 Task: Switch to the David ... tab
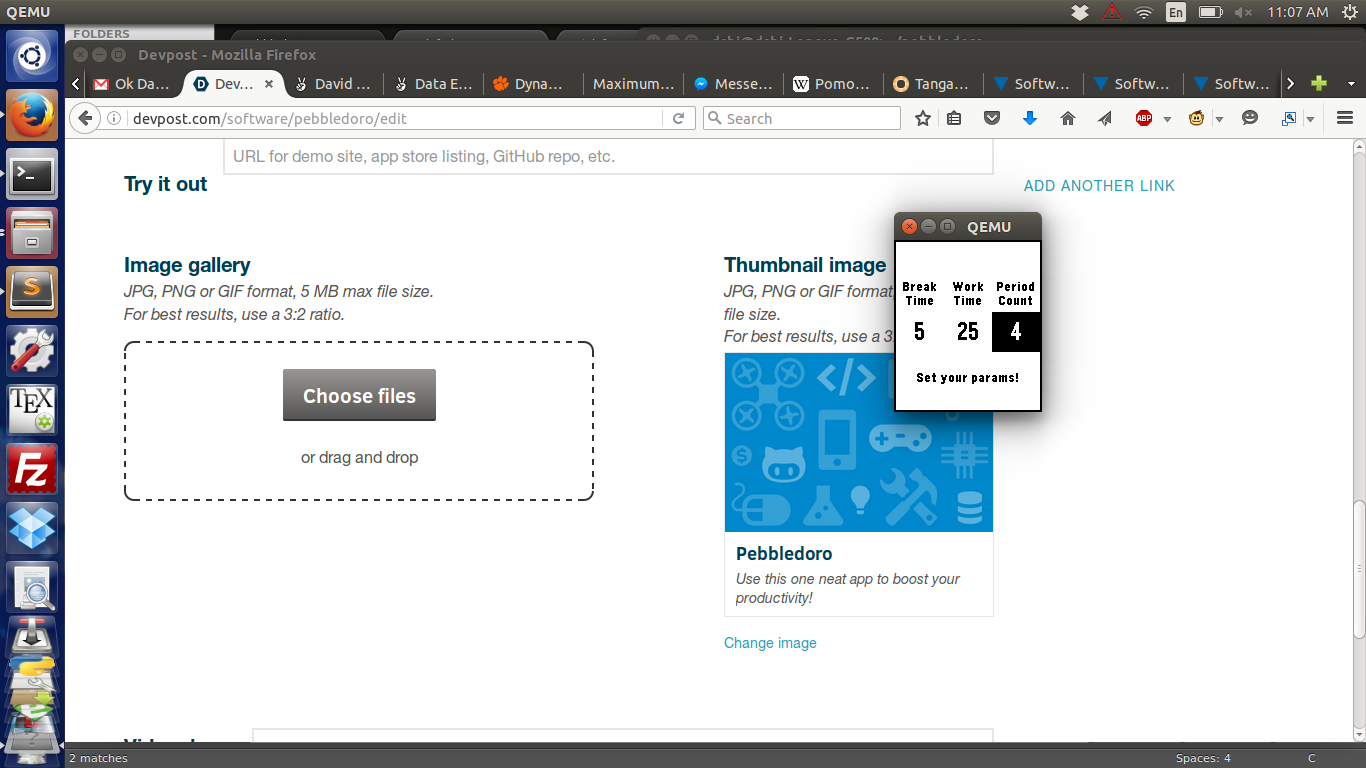point(334,84)
